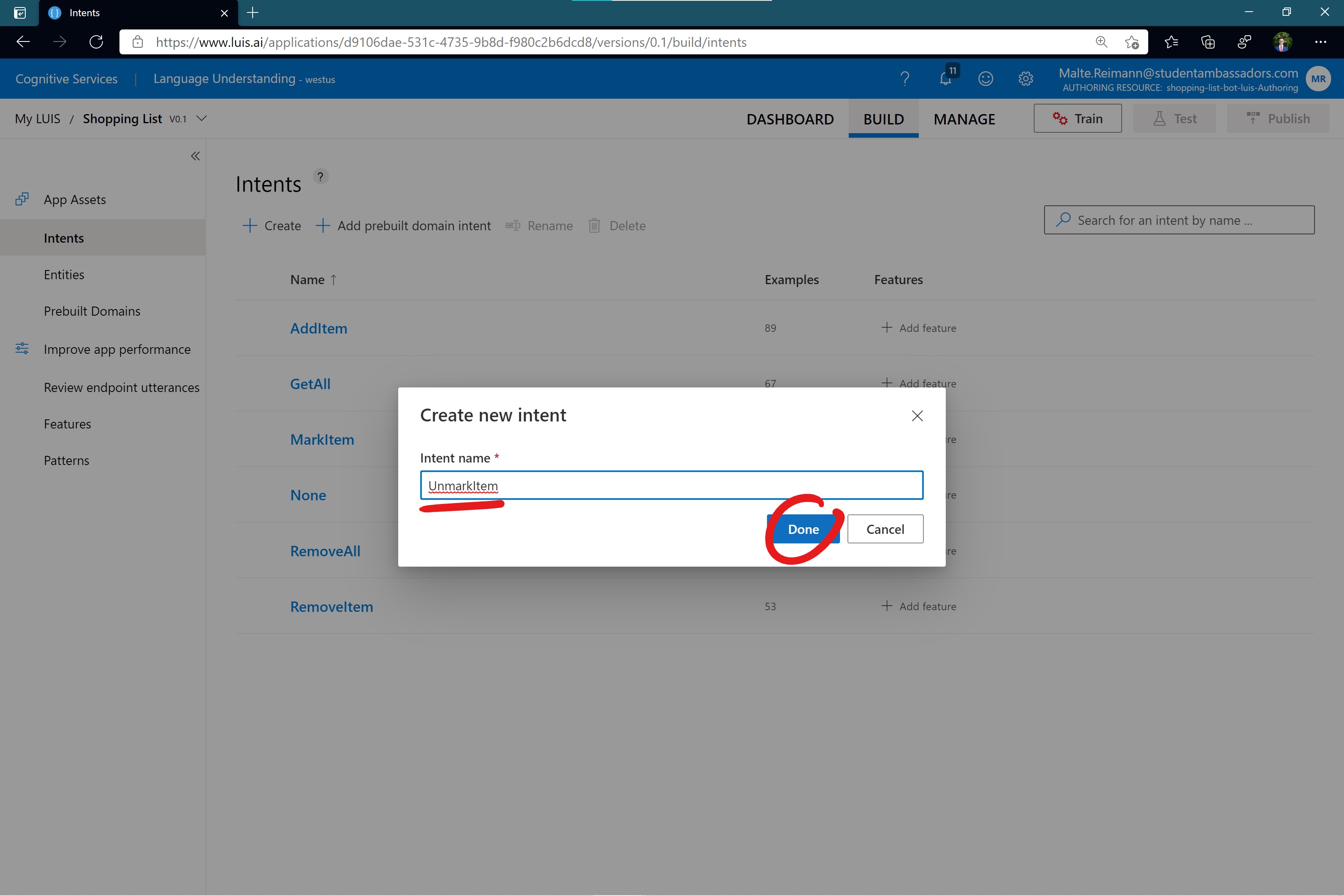This screenshot has width=1344, height=896.
Task: Open the Entities sidebar item
Action: 64,275
